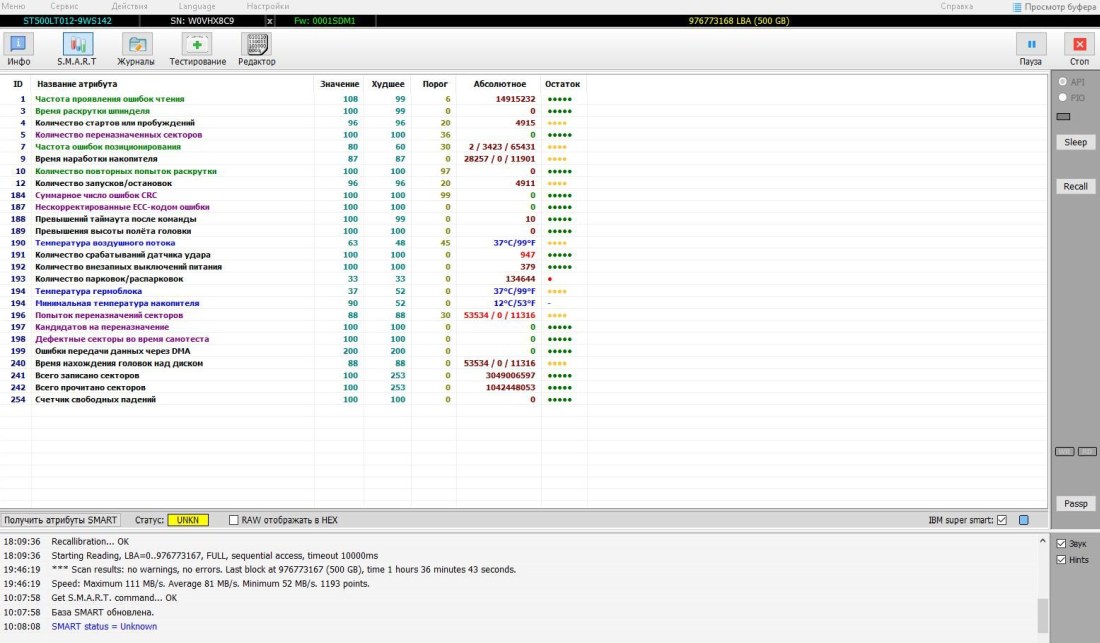The height and width of the screenshot is (643, 1100).
Task: Open Просмотр буфера buffer viewer
Action: pos(1053,6)
